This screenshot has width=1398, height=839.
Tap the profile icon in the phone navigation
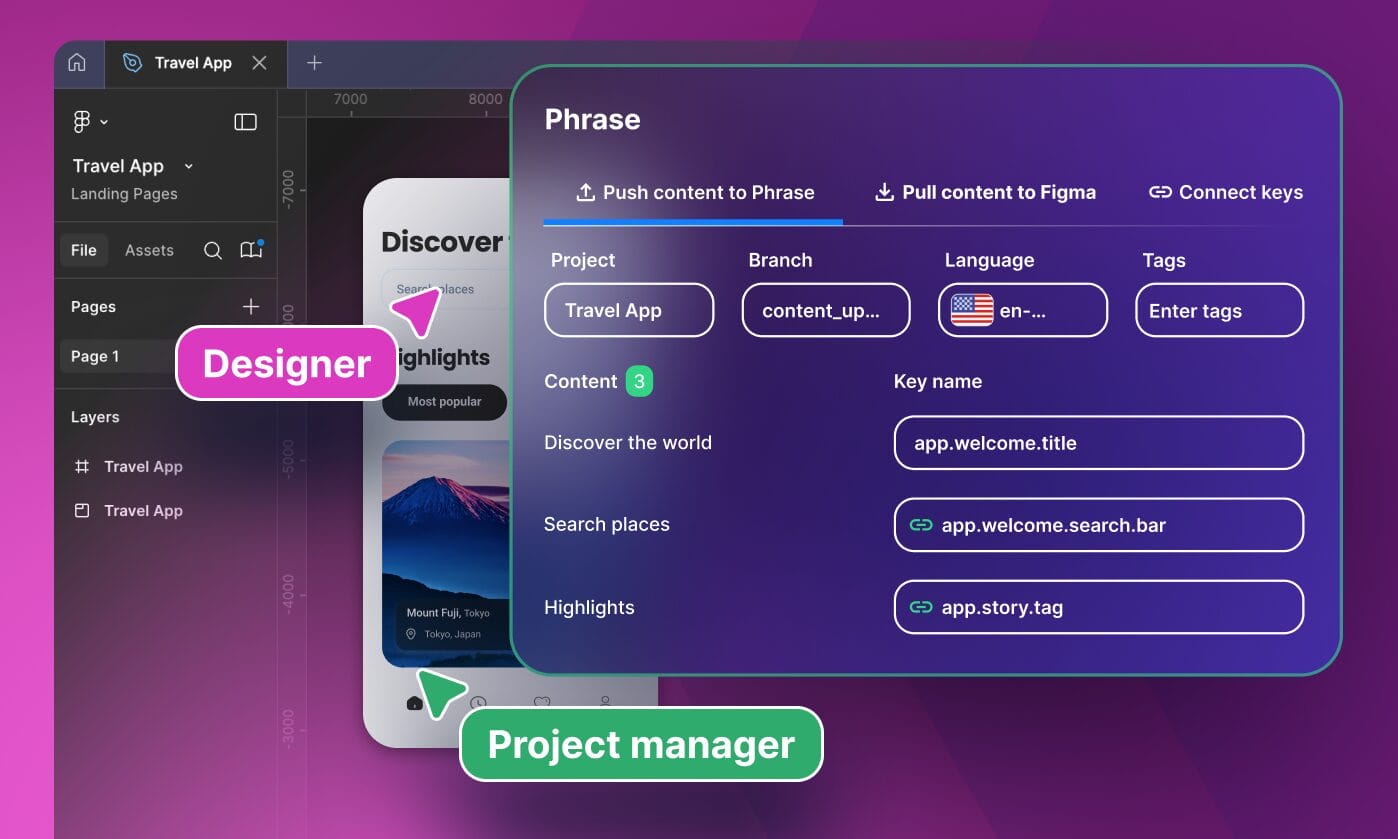[605, 703]
